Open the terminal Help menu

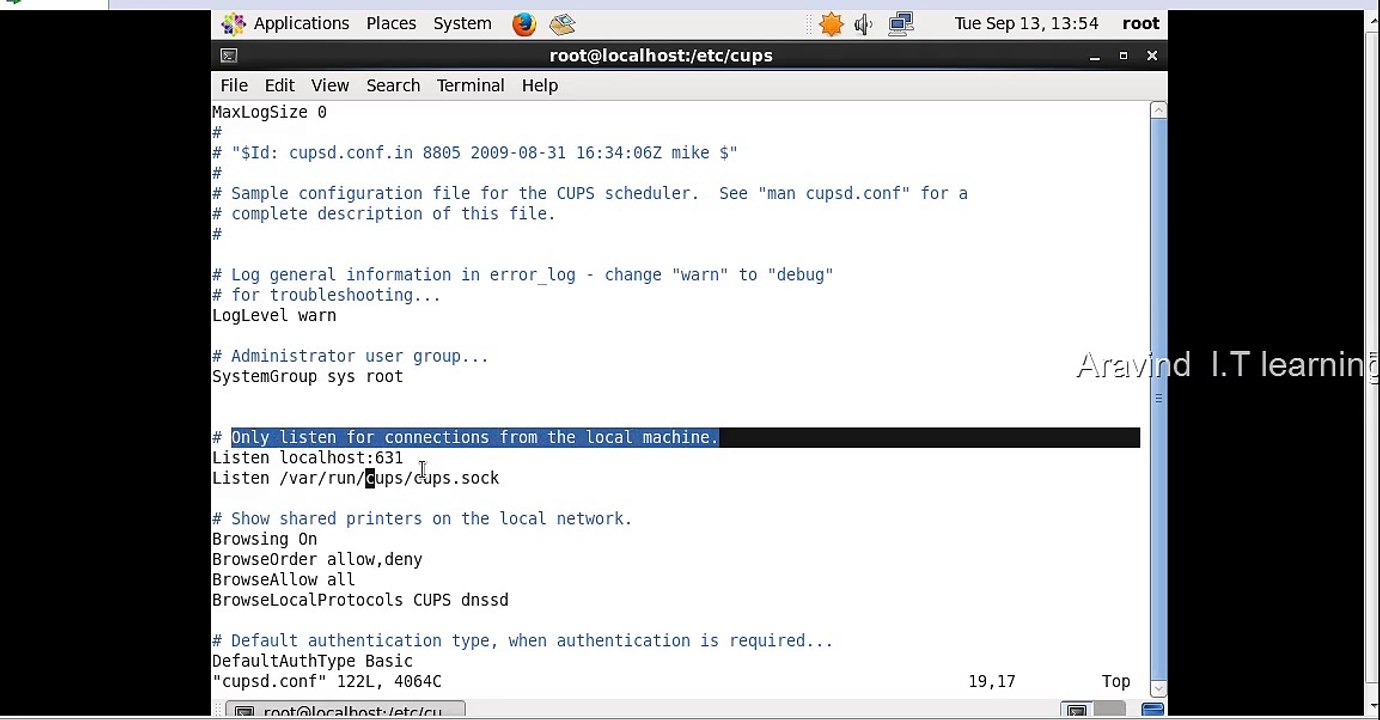(540, 86)
